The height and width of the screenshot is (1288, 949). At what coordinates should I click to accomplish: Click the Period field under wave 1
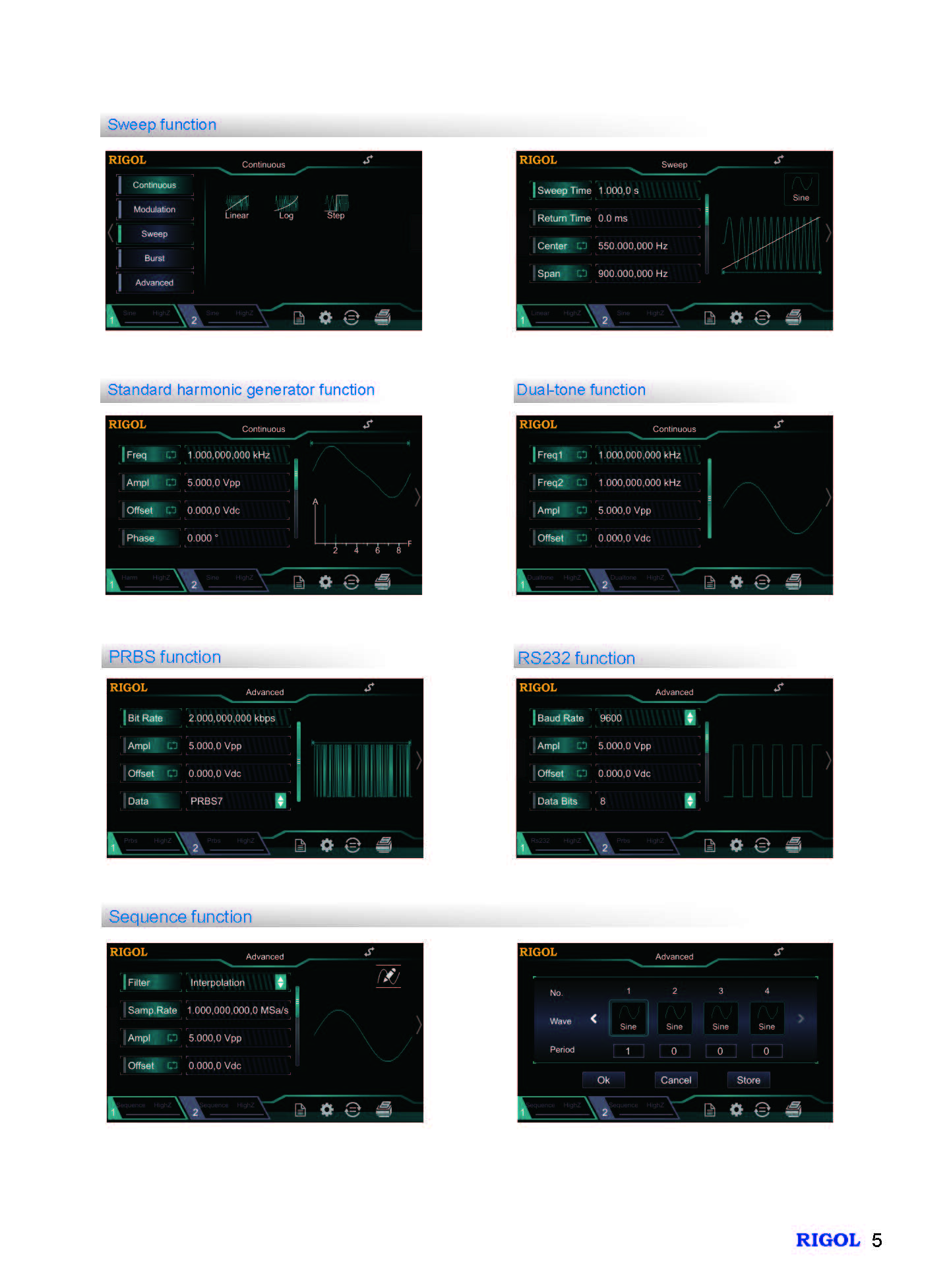pyautogui.click(x=628, y=1051)
